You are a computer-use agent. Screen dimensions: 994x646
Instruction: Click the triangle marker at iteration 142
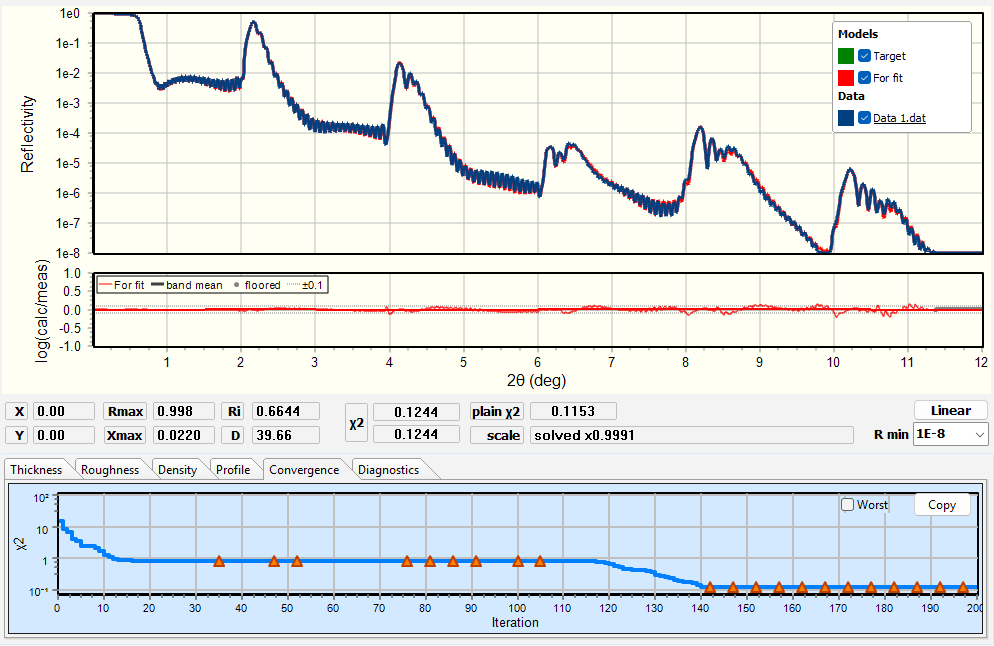coord(710,588)
